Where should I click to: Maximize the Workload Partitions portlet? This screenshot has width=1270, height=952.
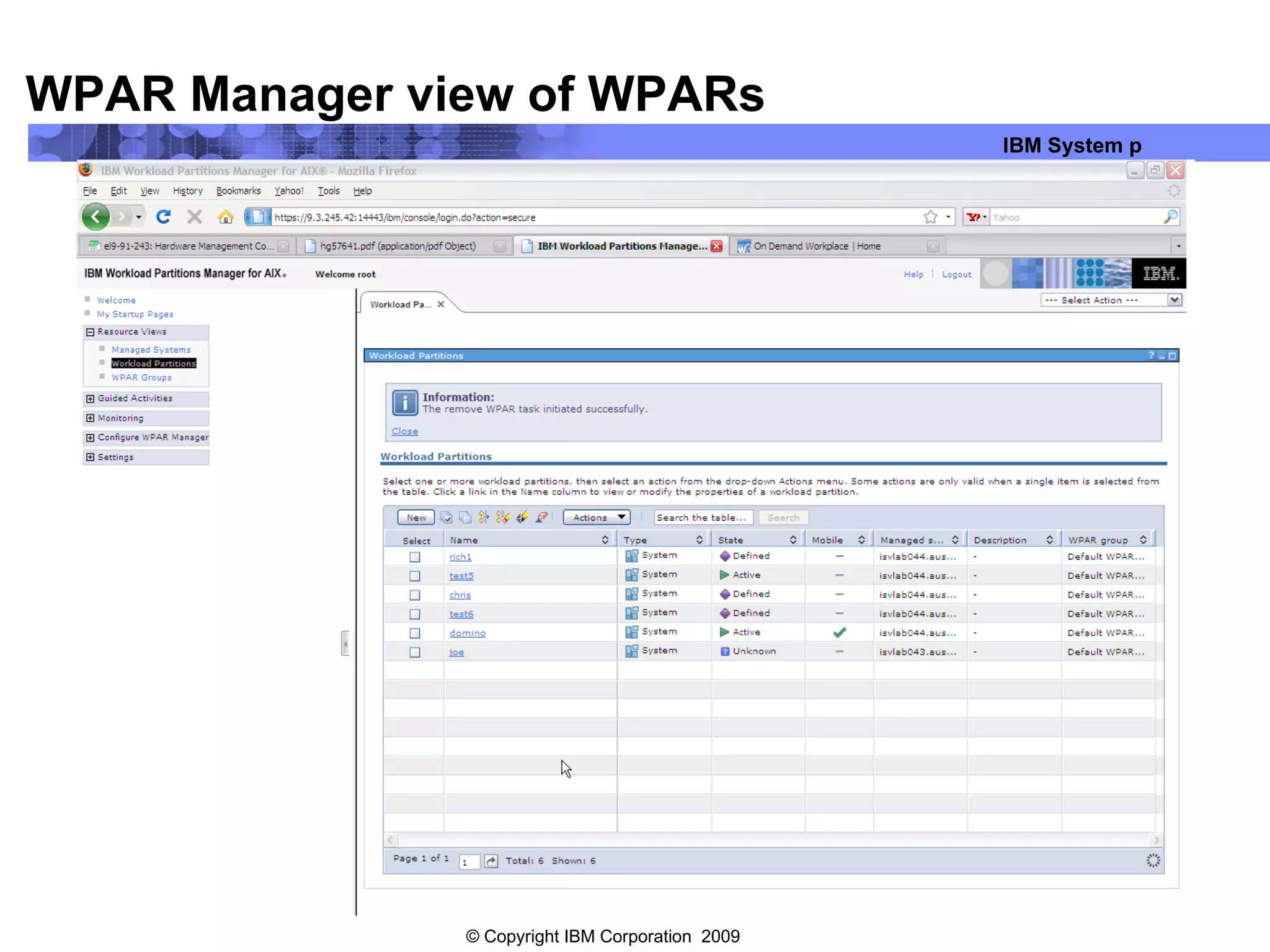click(1172, 356)
